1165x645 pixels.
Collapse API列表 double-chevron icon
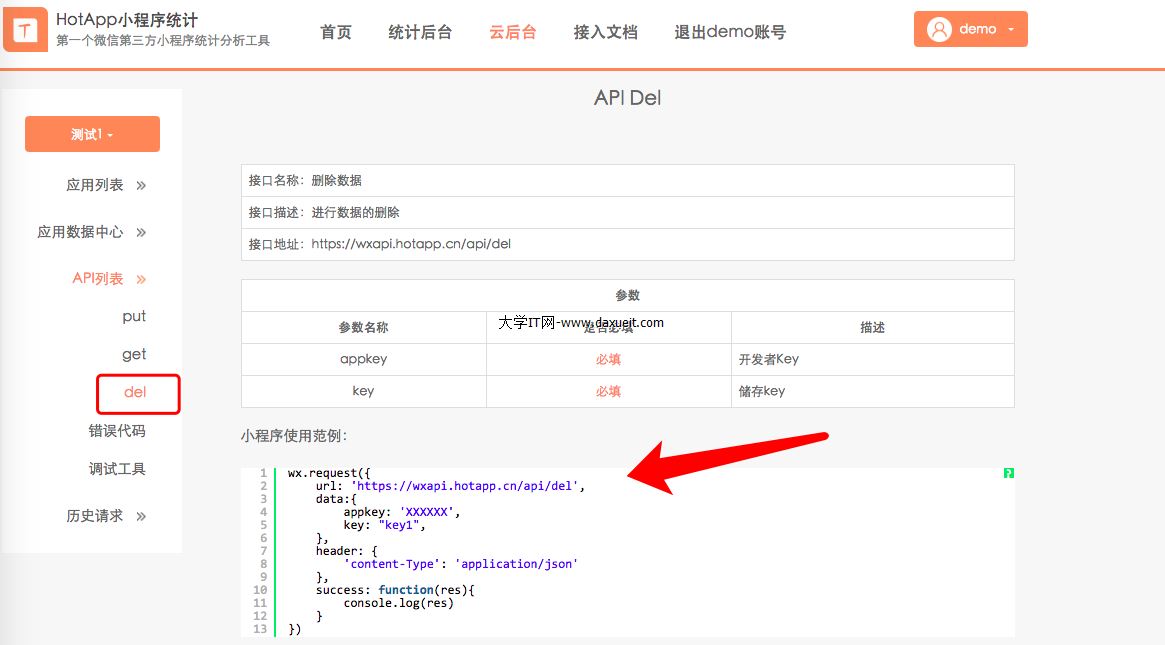click(x=141, y=279)
